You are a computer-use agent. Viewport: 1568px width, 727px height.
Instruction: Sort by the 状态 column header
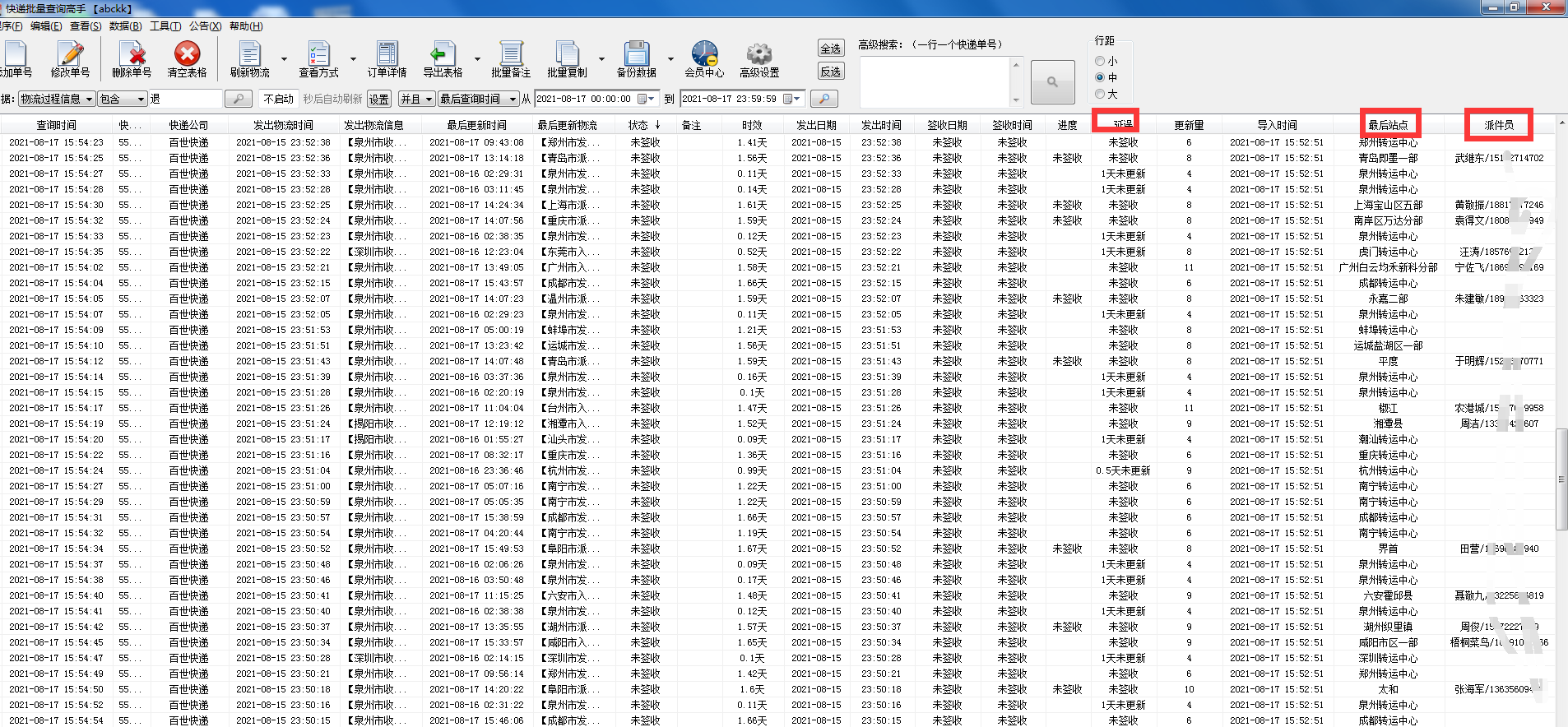pos(644,125)
